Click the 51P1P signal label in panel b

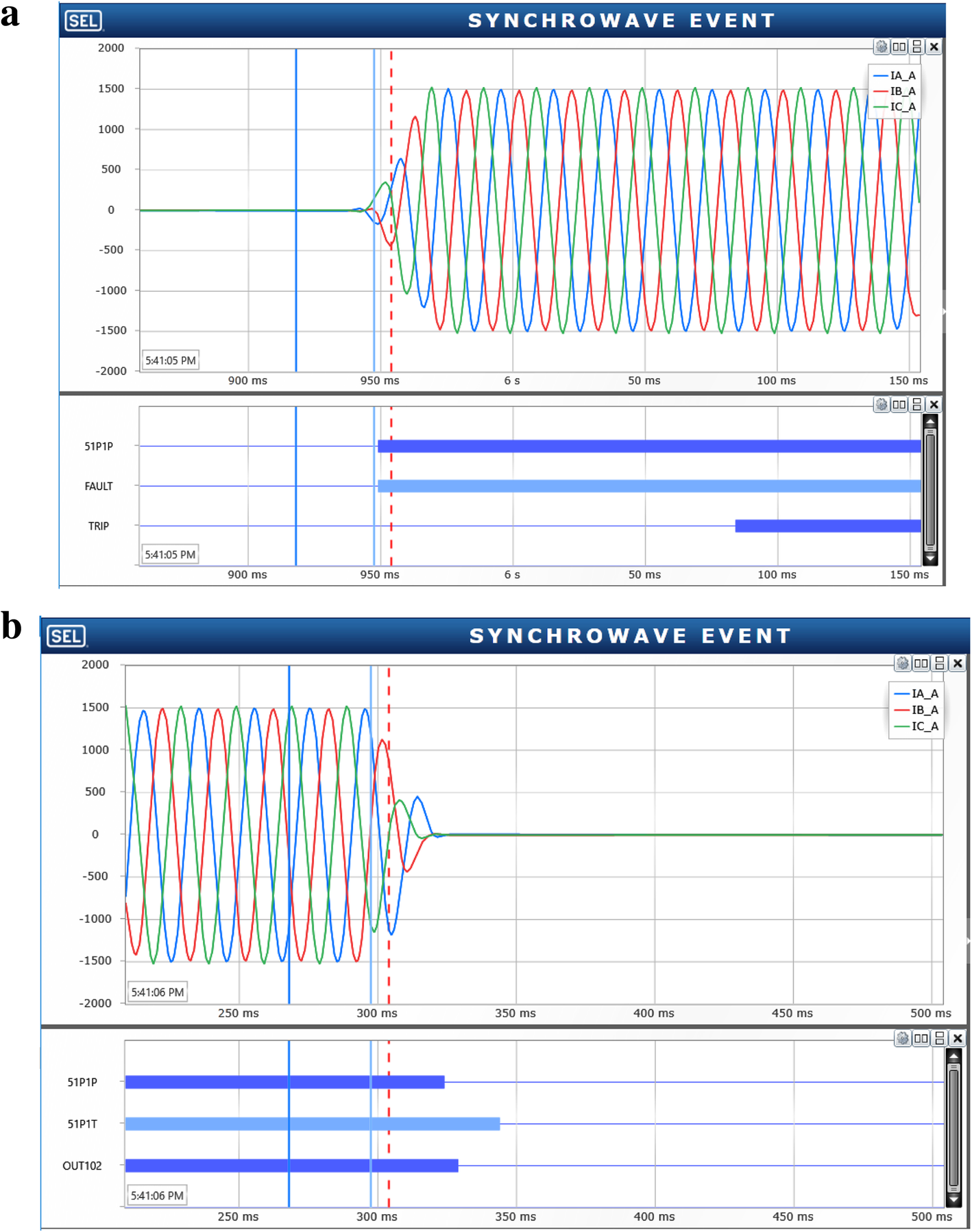point(82,1082)
